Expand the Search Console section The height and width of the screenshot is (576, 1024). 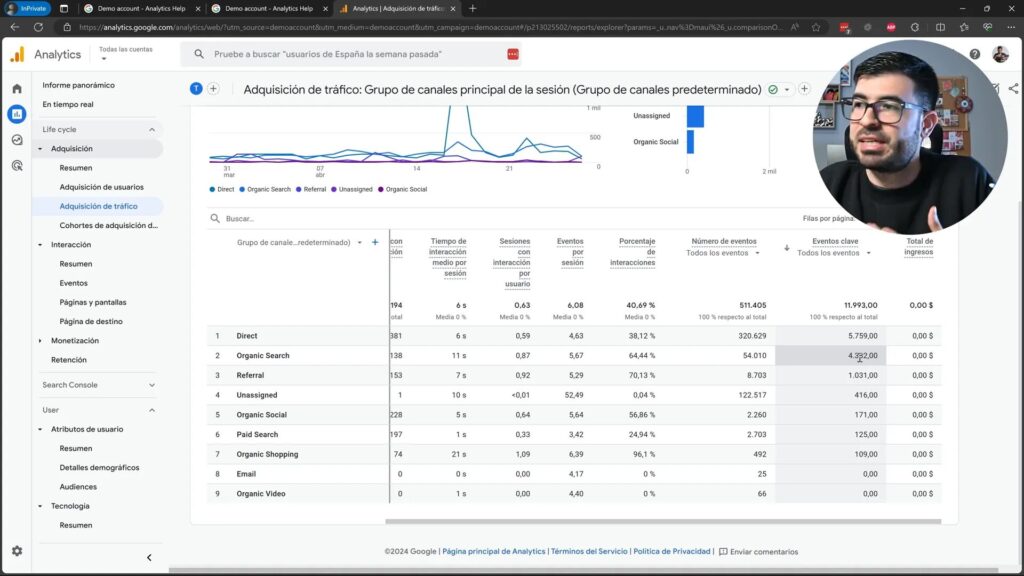[x=152, y=385]
